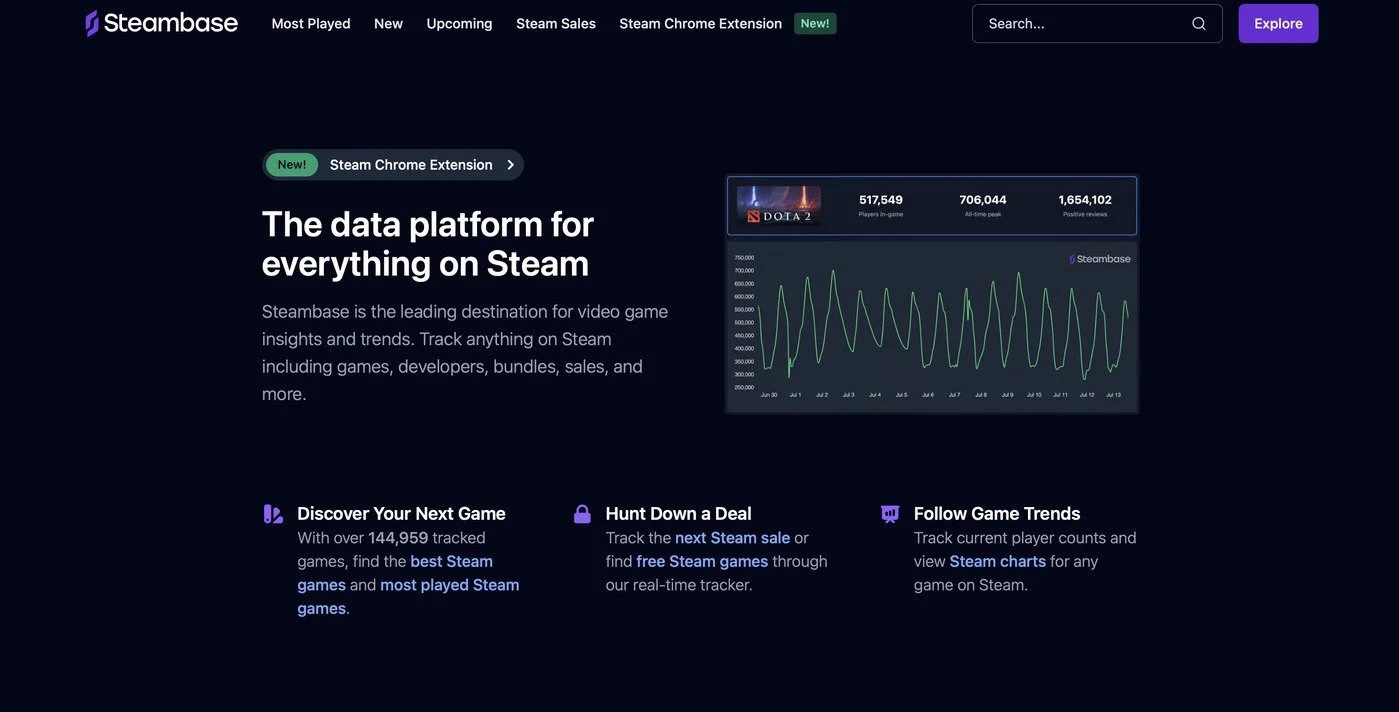This screenshot has width=1399, height=712.
Task: Open the free Steam games link
Action: pos(702,561)
